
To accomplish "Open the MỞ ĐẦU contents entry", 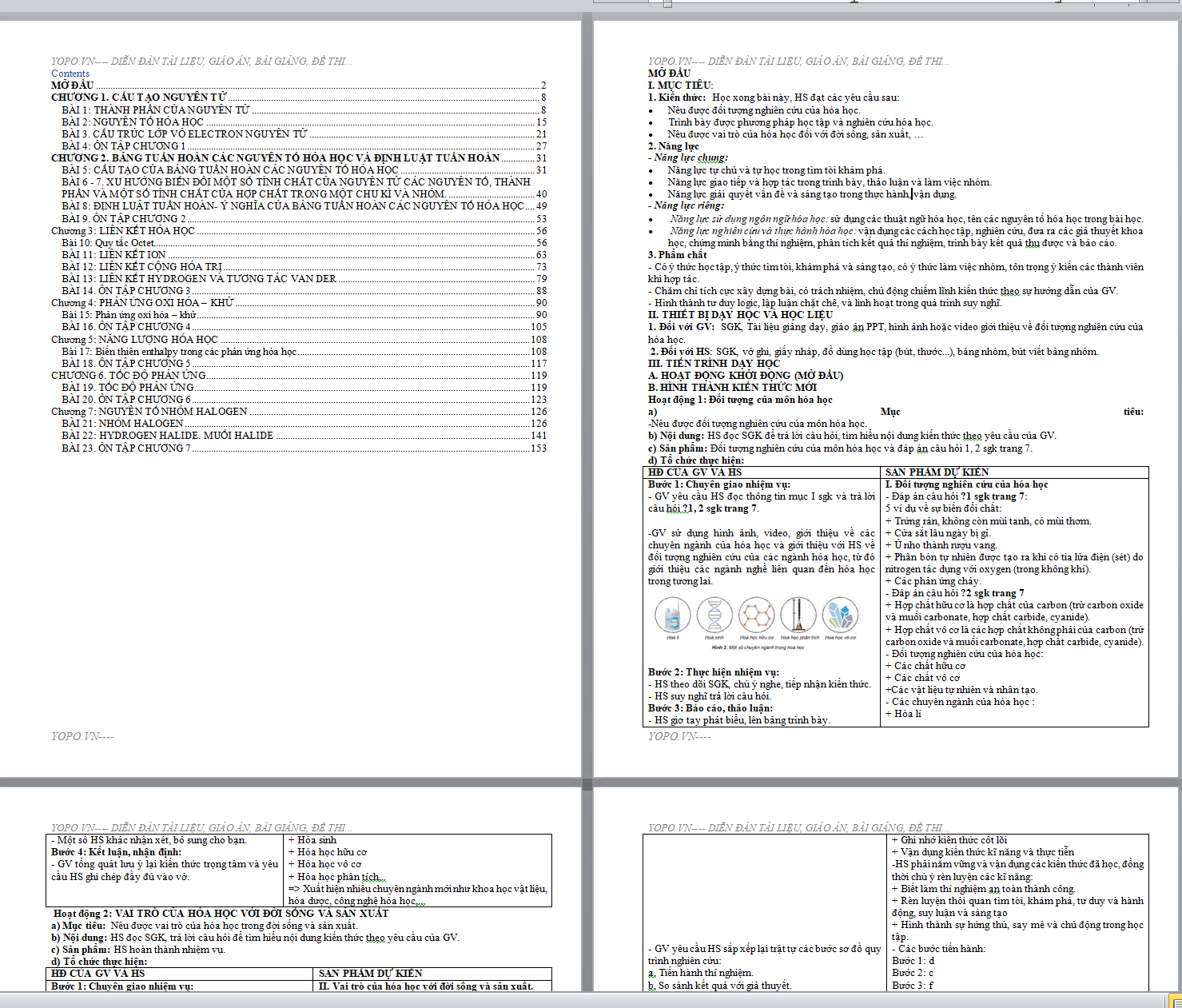I will 73,86.
